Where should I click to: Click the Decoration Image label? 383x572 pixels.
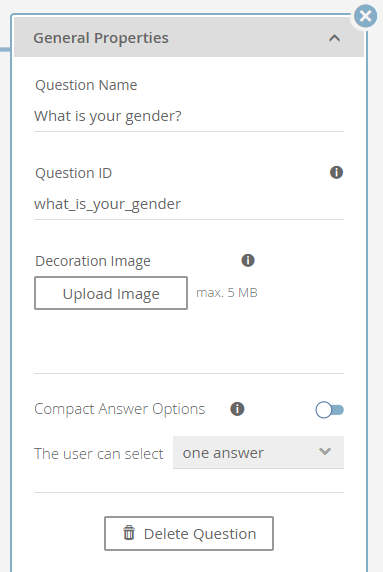pos(93,261)
